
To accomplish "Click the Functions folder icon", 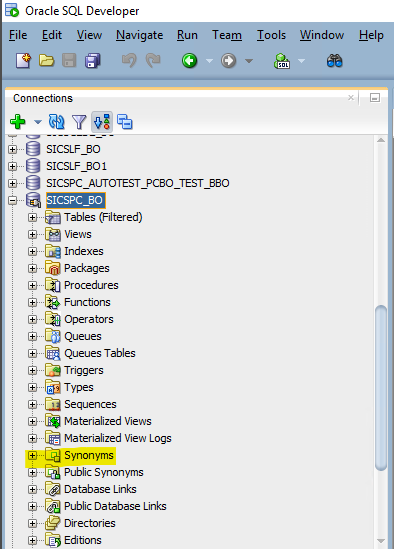I will 53,302.
